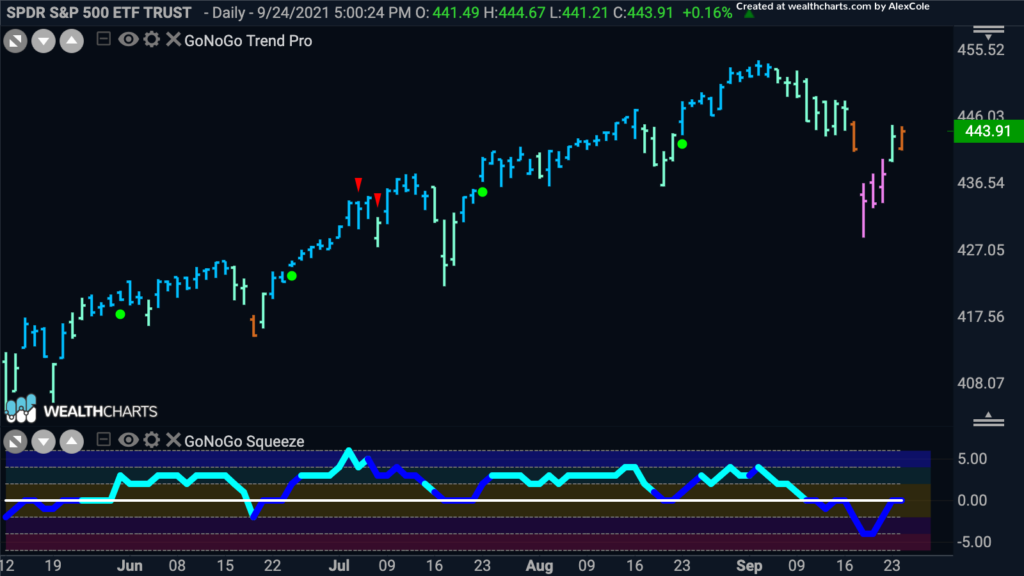The image size is (1024, 576).
Task: Open GoNoGo Trend Pro settings gear
Action: pos(152,40)
